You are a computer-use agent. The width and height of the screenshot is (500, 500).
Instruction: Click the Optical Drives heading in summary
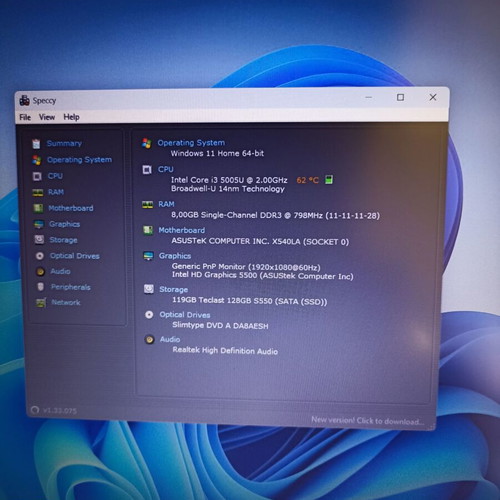[x=185, y=315]
